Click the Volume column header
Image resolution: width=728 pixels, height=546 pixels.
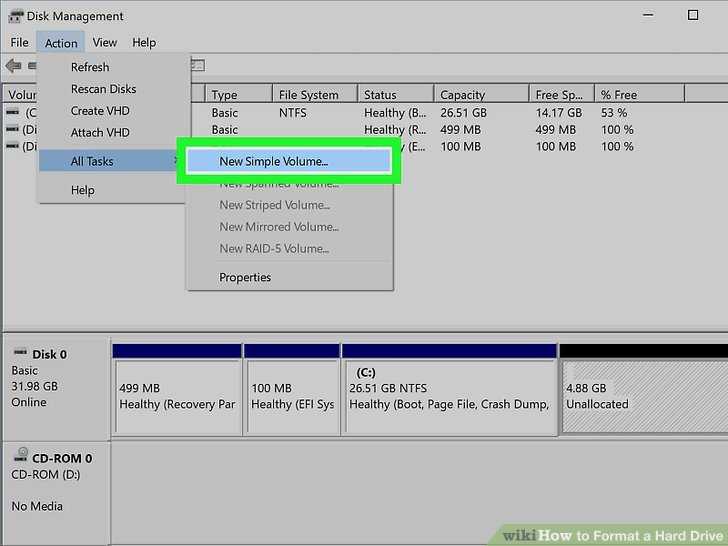(20, 95)
